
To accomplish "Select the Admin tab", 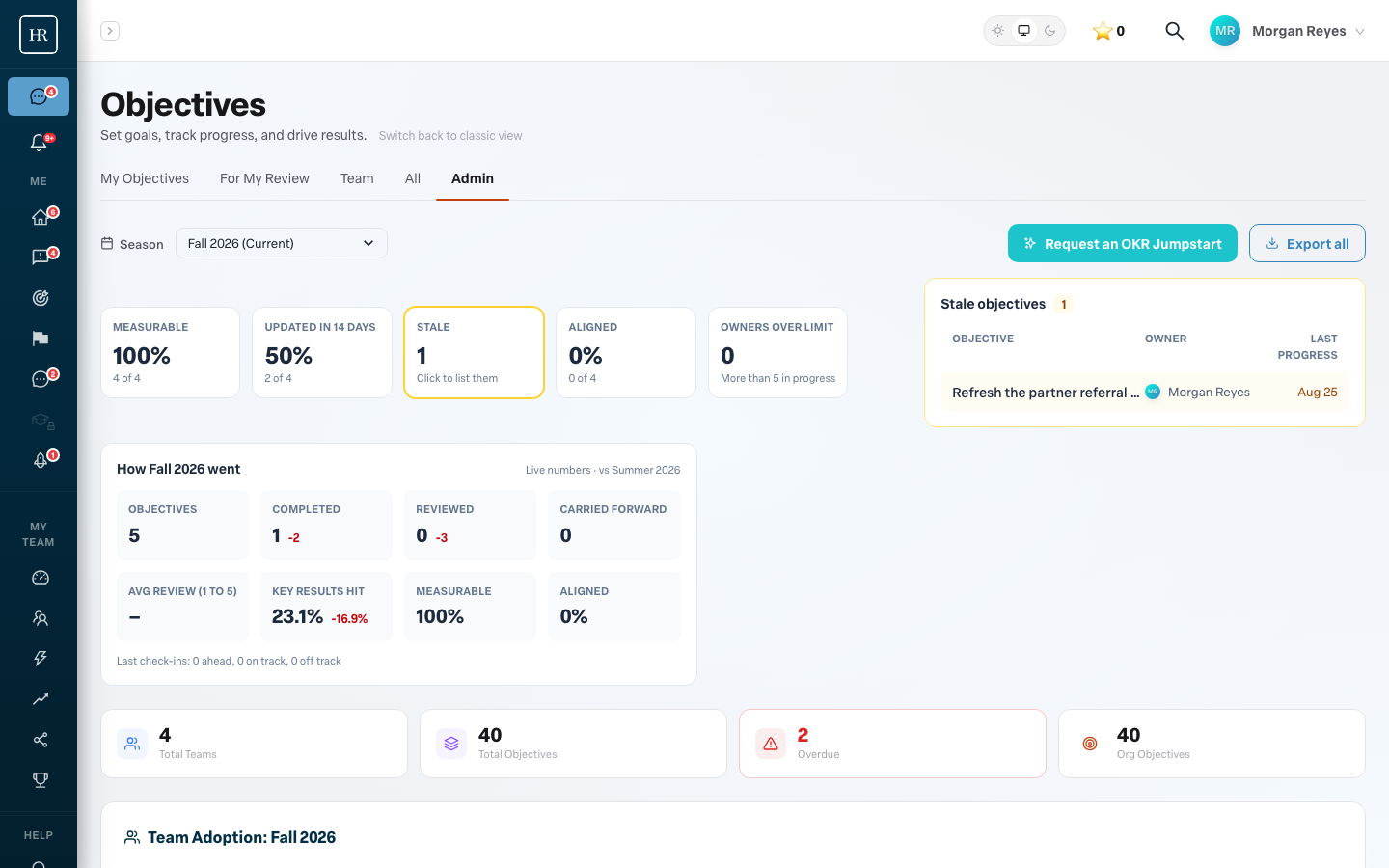I will (473, 178).
